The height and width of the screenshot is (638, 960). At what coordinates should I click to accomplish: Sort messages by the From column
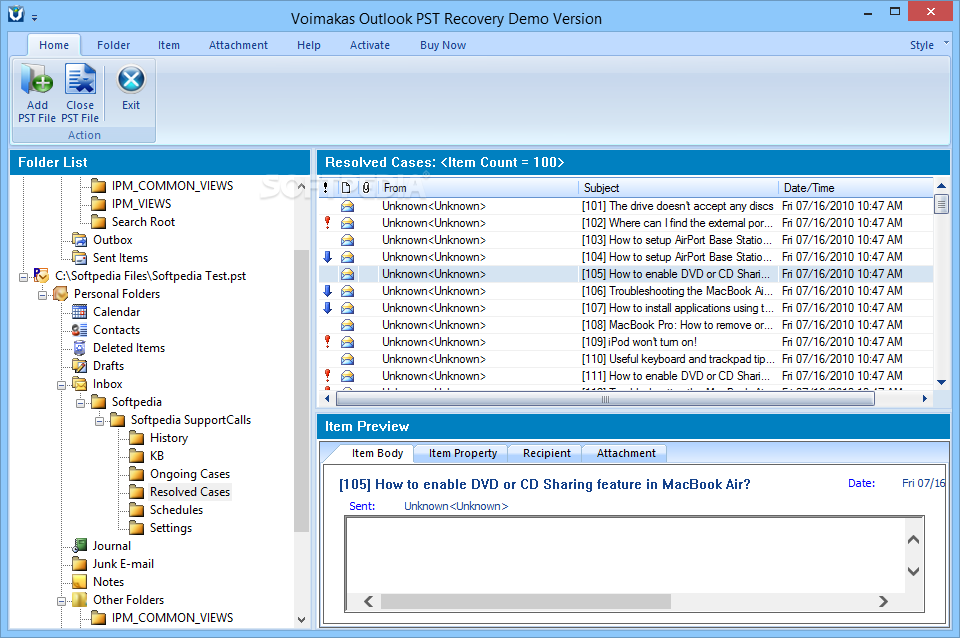(x=479, y=188)
